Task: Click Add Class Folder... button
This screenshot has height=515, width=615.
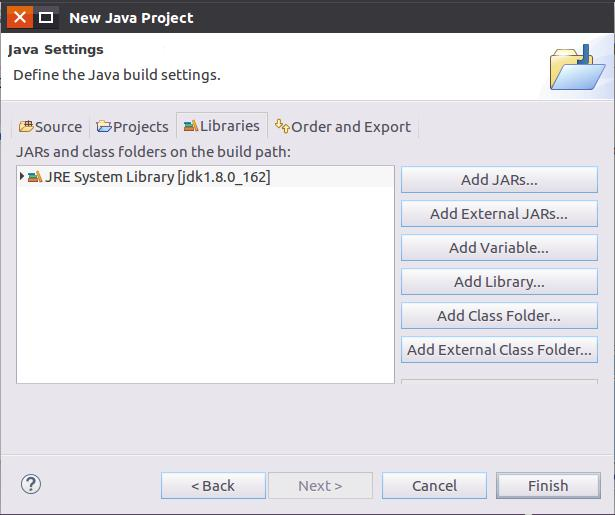Action: pyautogui.click(x=499, y=316)
